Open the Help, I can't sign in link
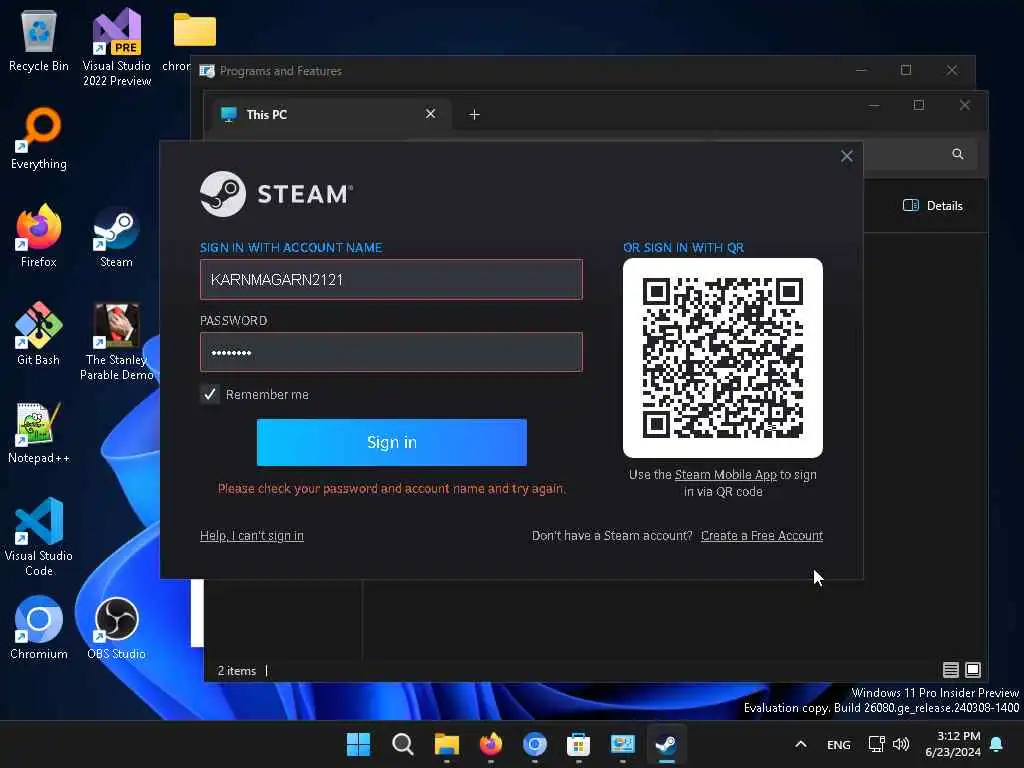The image size is (1024, 768). coord(251,536)
